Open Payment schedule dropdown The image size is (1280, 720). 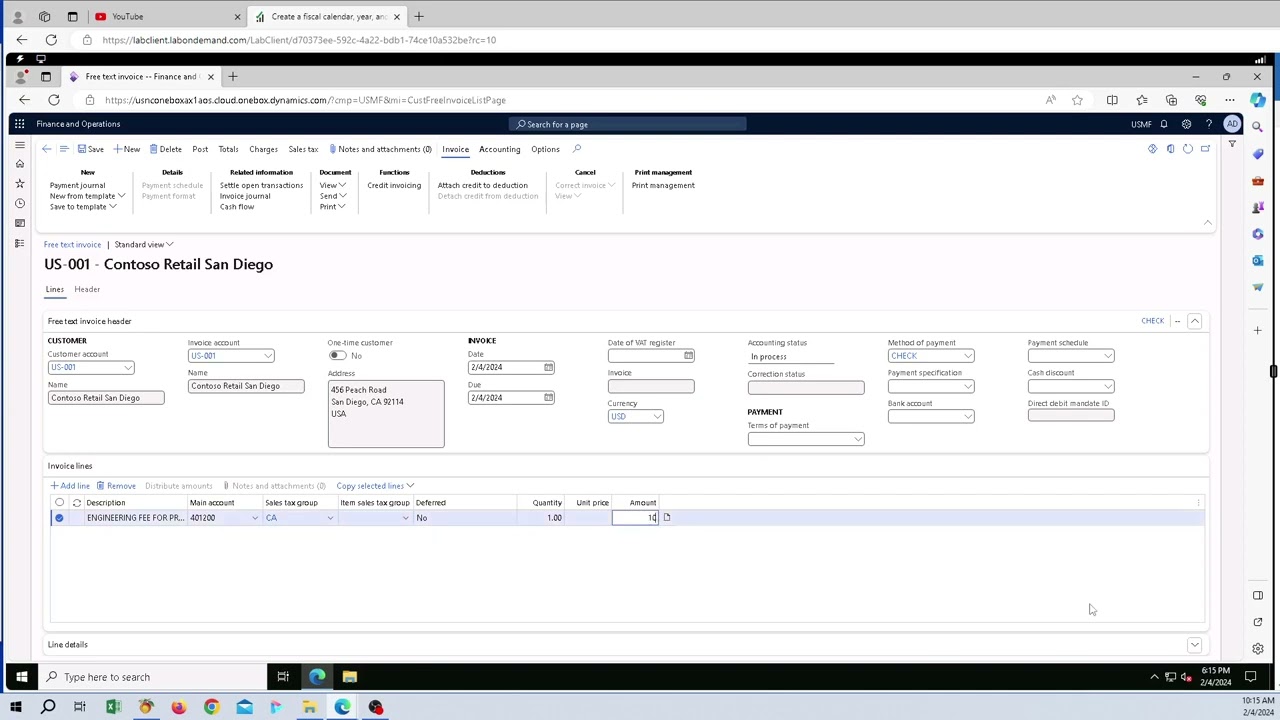1108,356
